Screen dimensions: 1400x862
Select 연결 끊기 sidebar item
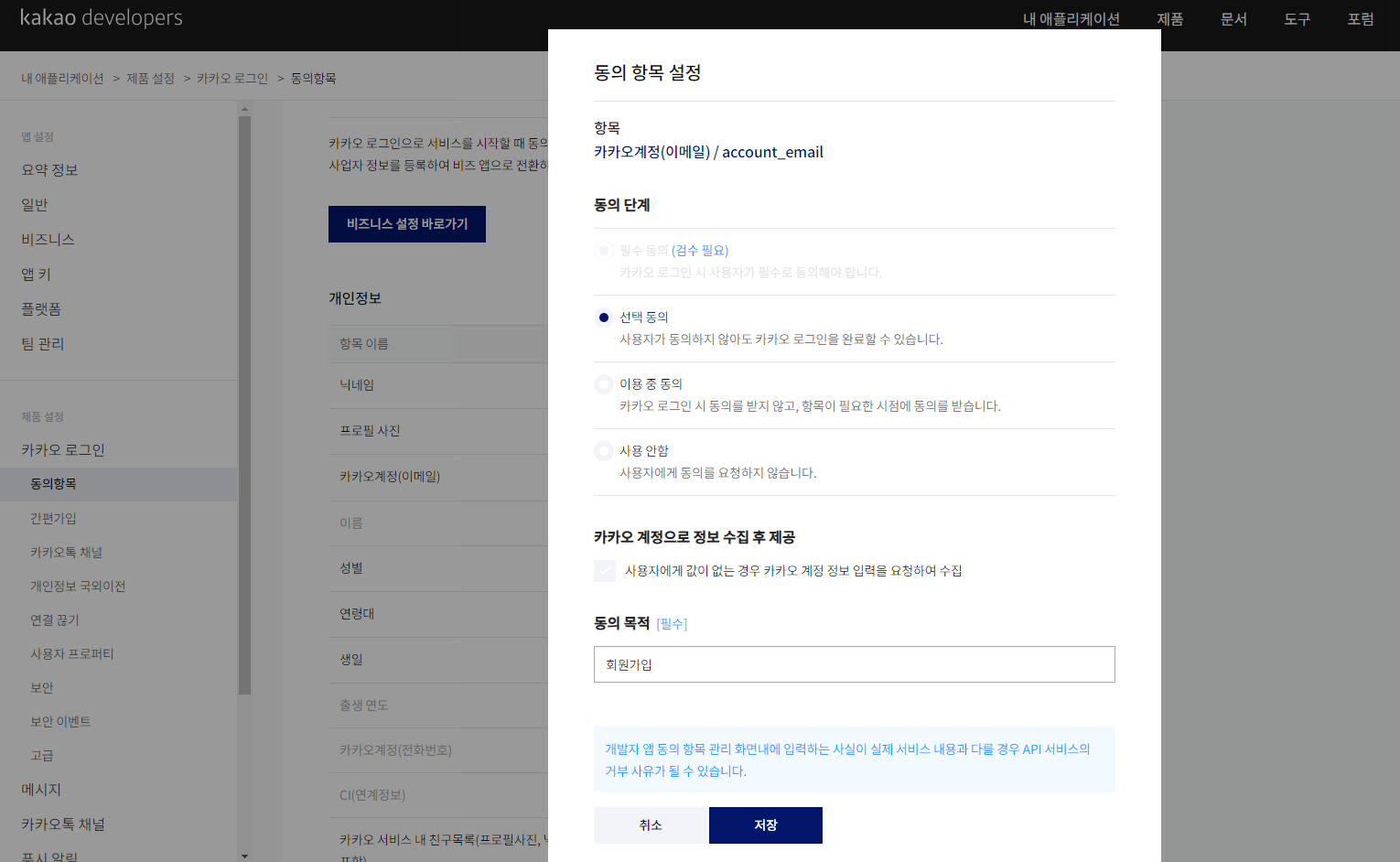pos(55,620)
